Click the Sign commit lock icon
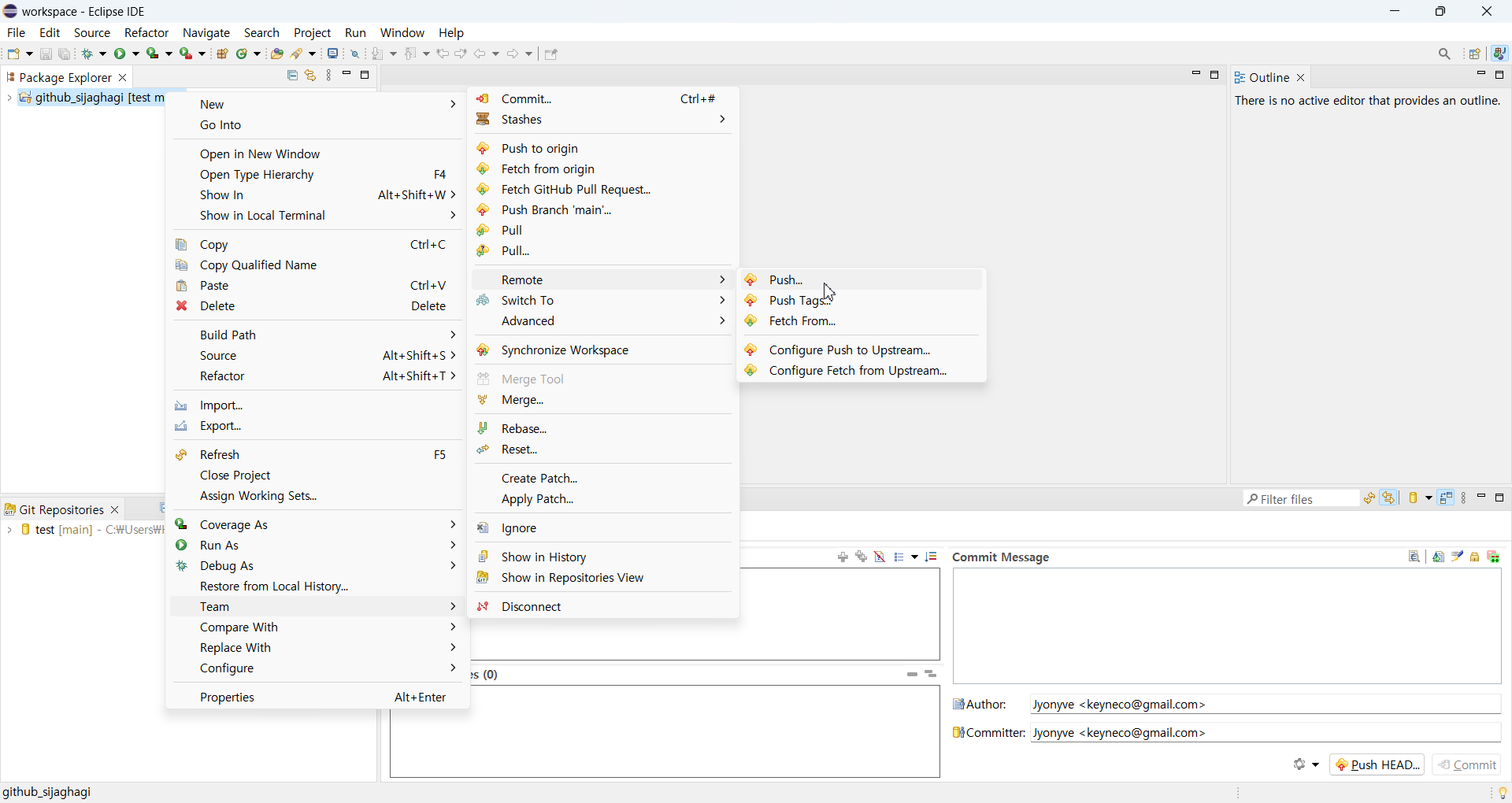1512x803 pixels. pos(1476,557)
